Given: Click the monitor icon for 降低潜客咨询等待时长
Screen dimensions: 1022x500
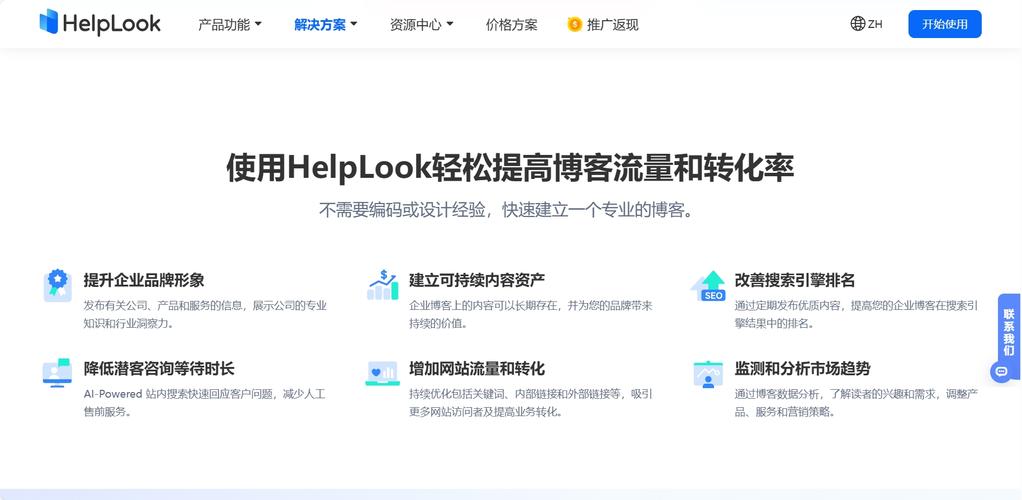Looking at the screenshot, I should click(57, 372).
